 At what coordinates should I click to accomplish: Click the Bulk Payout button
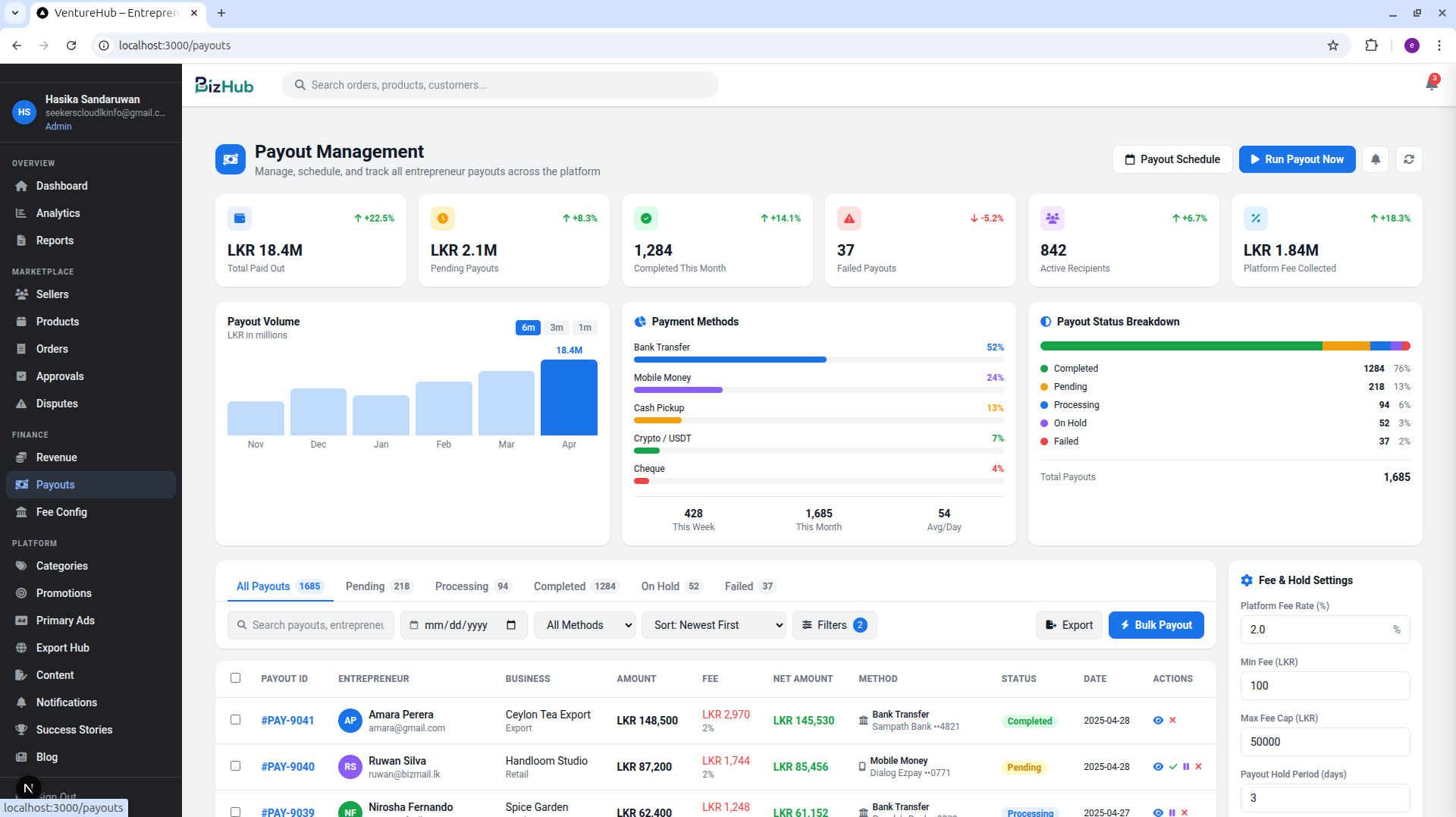(1156, 625)
